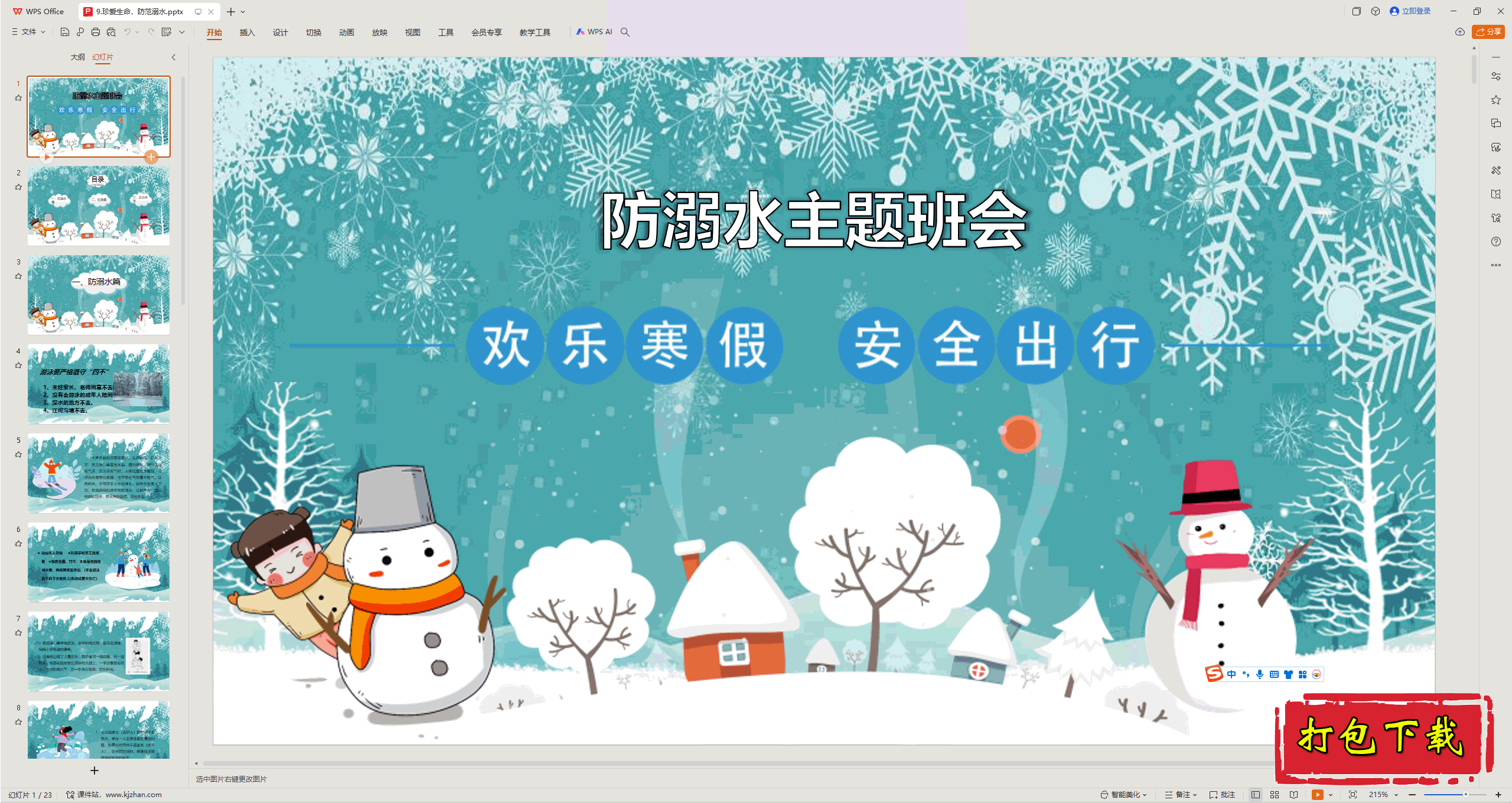Click Sogou input soft keyboard icon
Viewport: 1512px width, 803px height.
(x=1274, y=674)
